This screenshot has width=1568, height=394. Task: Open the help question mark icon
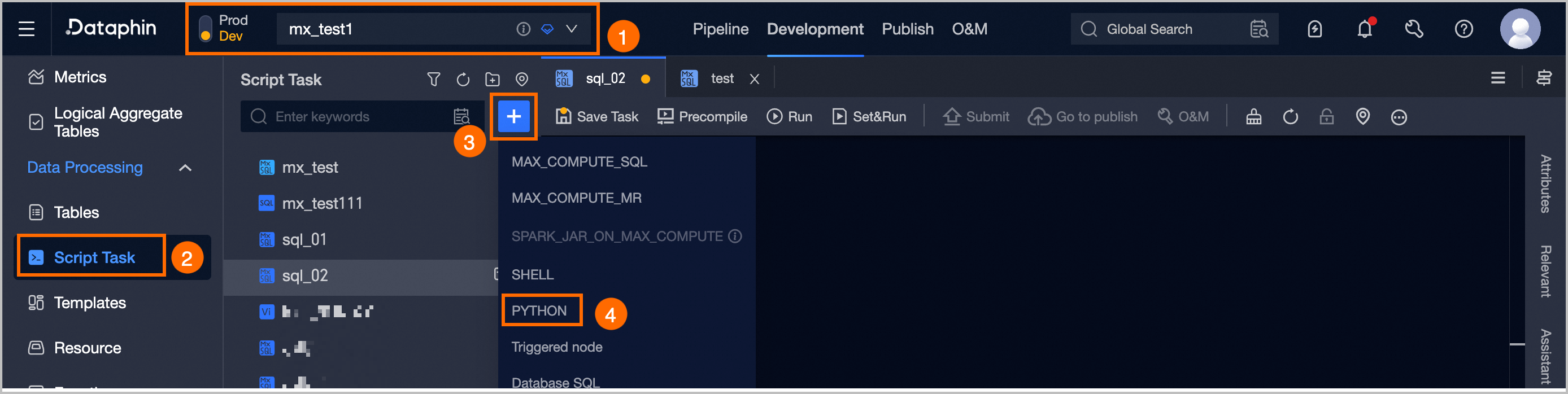[1464, 29]
